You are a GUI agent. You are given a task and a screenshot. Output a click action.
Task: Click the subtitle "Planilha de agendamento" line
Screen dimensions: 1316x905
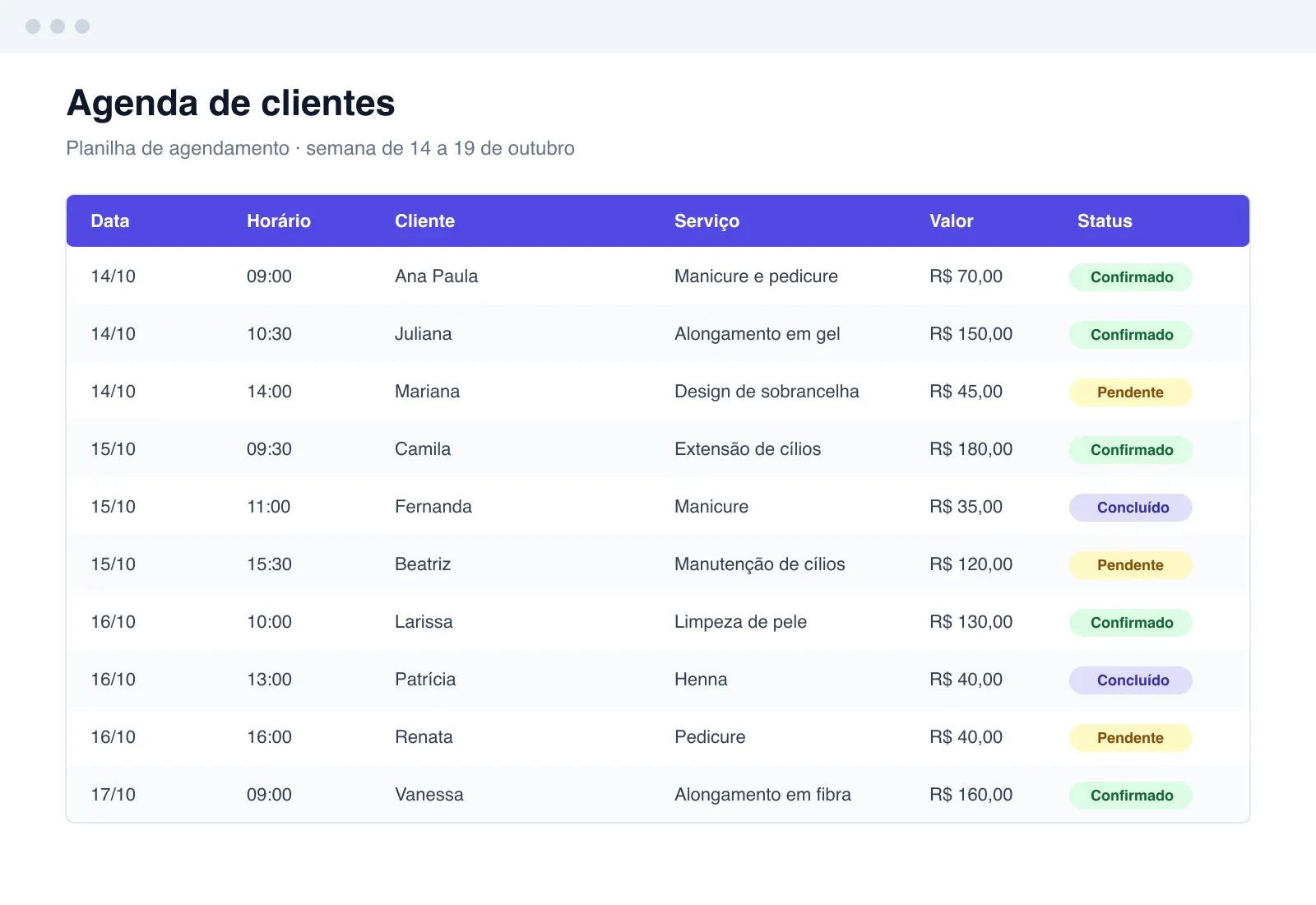(x=321, y=148)
